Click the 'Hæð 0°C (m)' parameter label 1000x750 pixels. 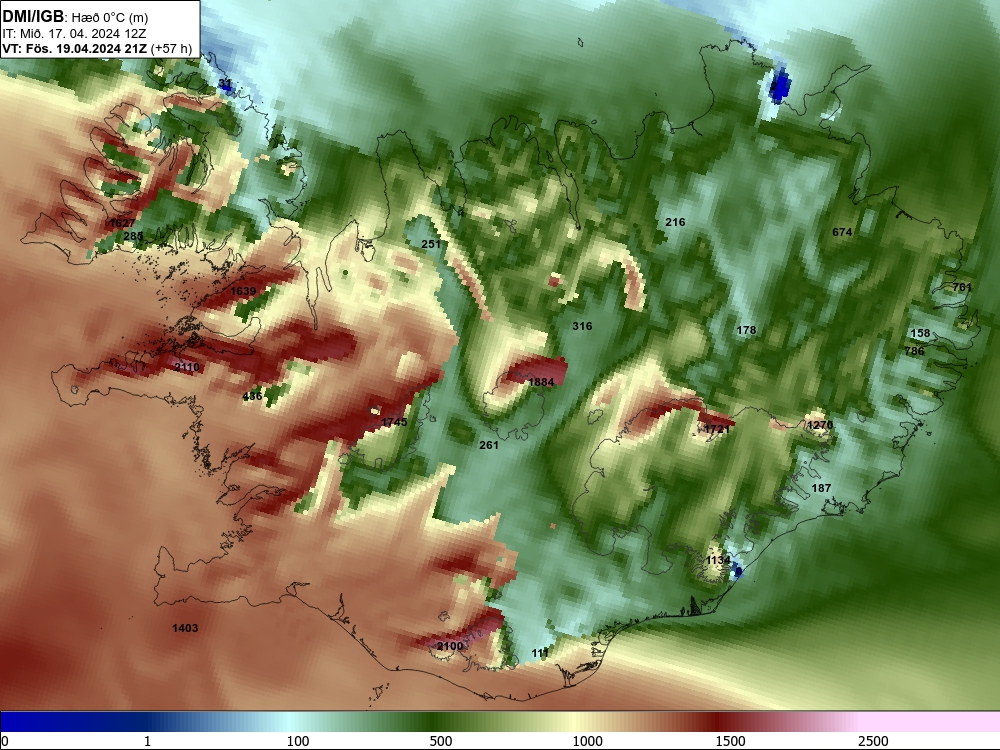pos(109,17)
